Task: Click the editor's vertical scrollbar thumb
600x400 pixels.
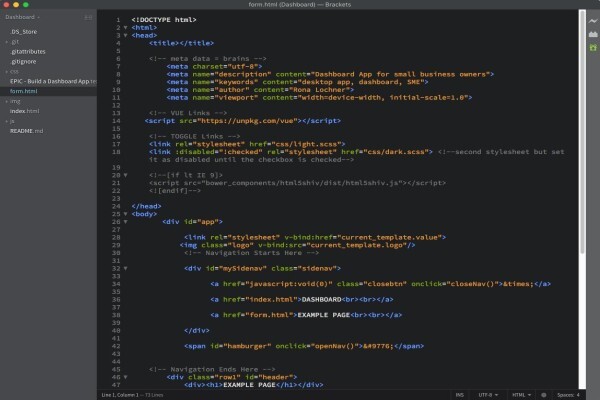Action: pos(582,132)
